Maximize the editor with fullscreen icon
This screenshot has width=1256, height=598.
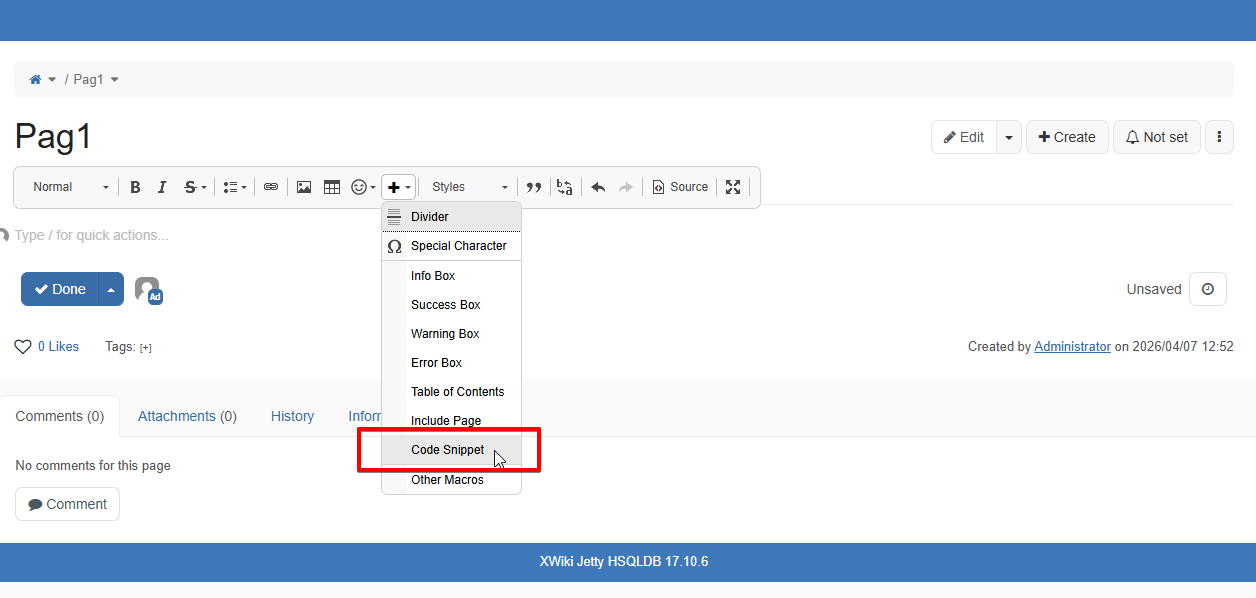733,187
